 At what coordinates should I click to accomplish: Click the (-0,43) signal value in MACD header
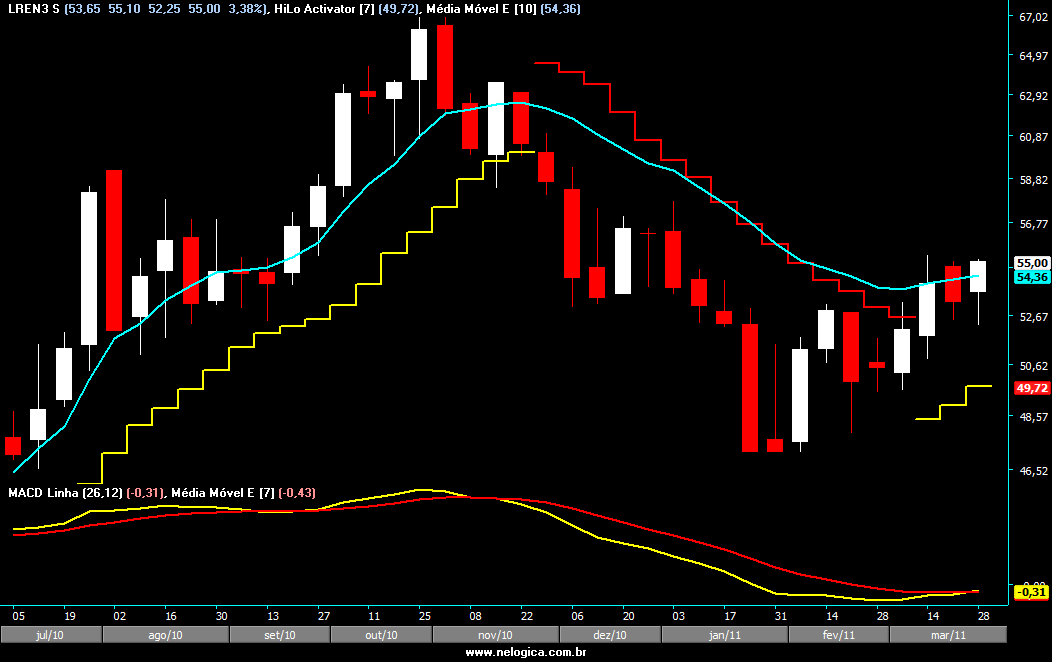tap(297, 493)
